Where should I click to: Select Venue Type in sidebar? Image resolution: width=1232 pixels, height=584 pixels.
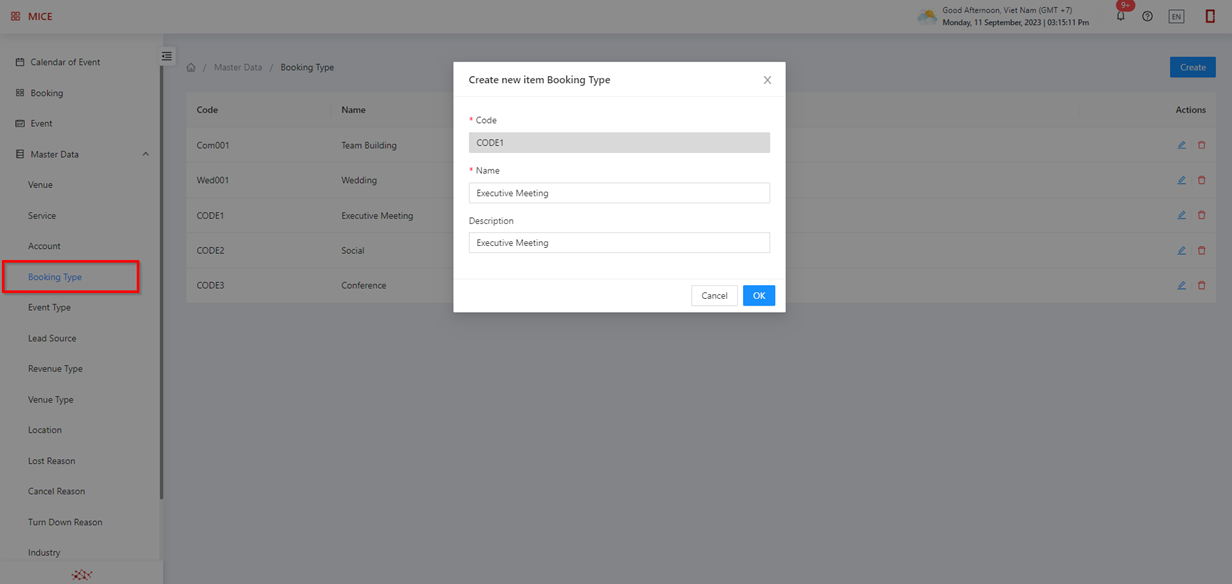point(51,400)
